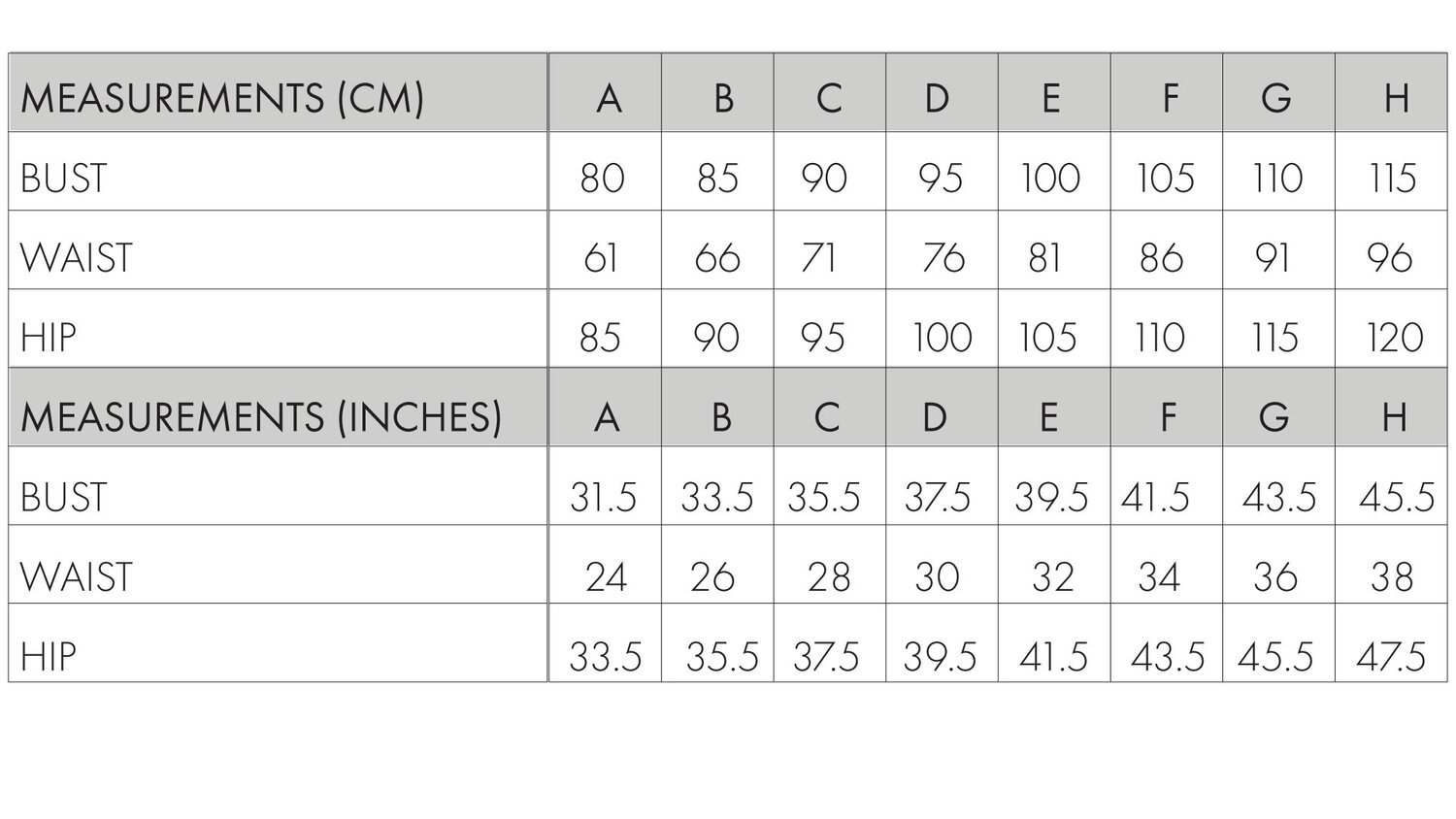
Task: Select waist value 30 for size D
Action: [x=937, y=576]
